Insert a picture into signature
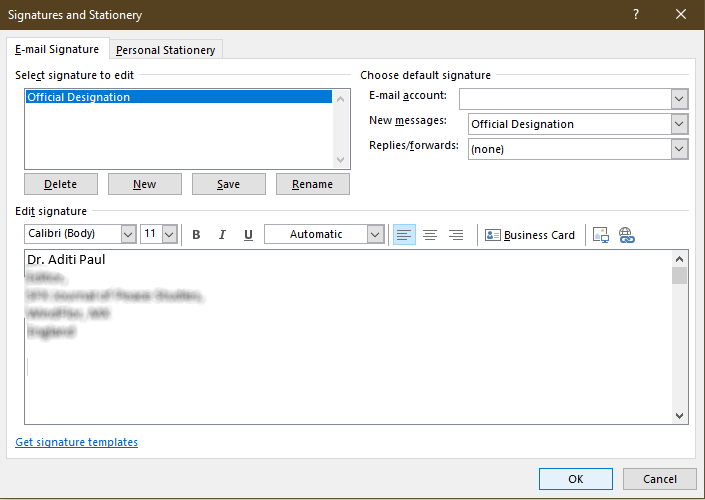 (x=601, y=235)
